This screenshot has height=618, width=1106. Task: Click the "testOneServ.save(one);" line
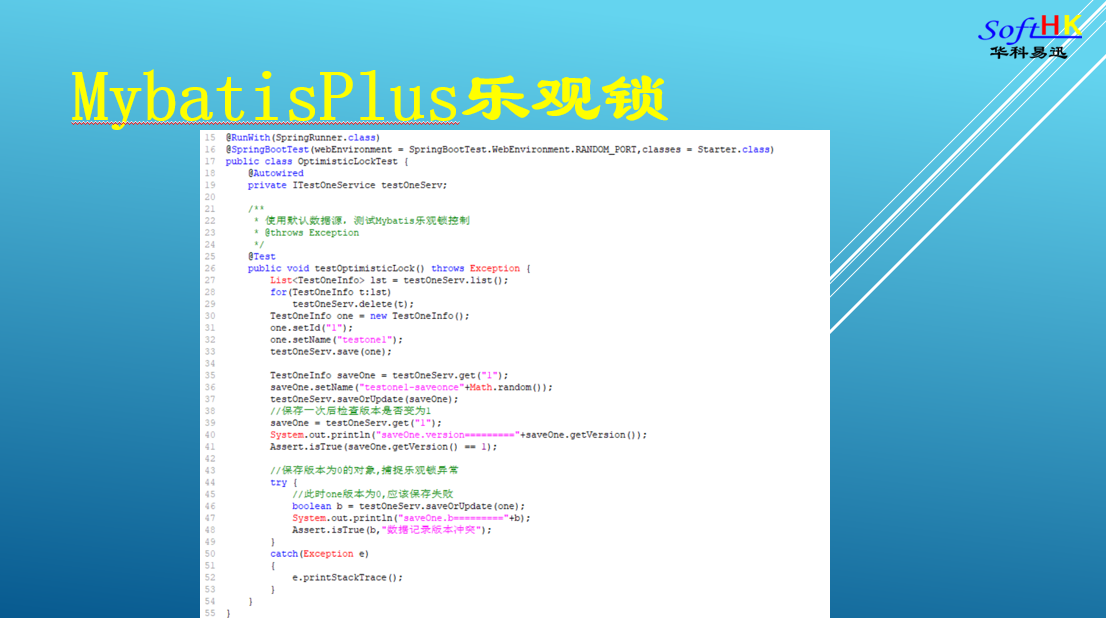331,352
